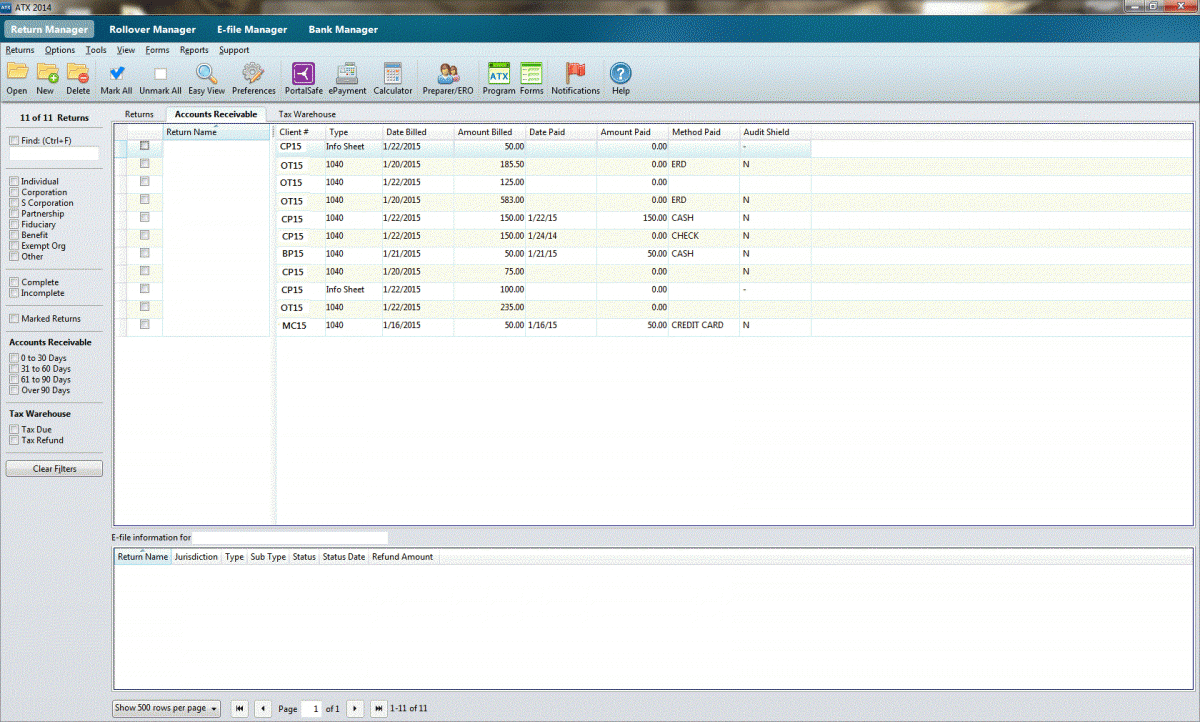Open the Forms menu

(157, 50)
